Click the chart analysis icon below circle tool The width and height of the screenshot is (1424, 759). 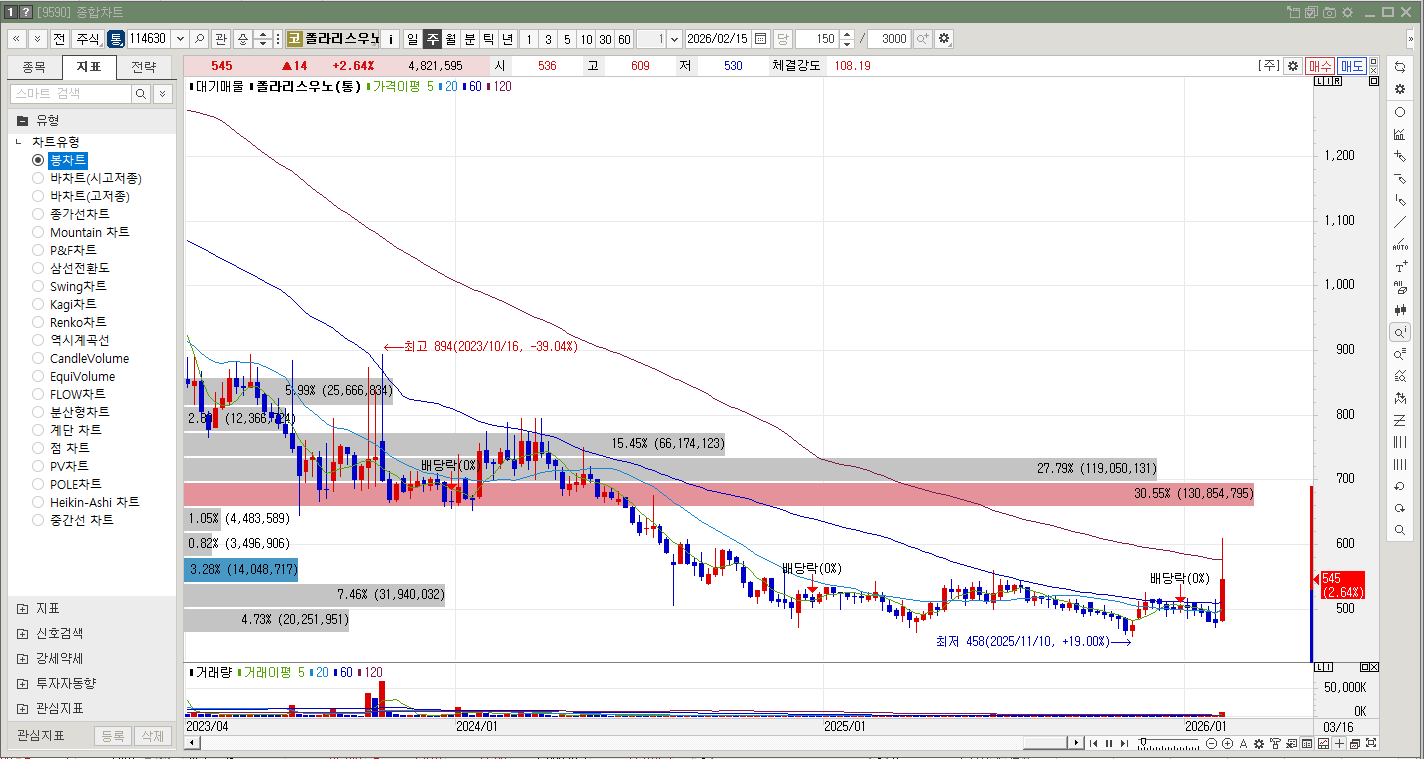pos(1400,134)
